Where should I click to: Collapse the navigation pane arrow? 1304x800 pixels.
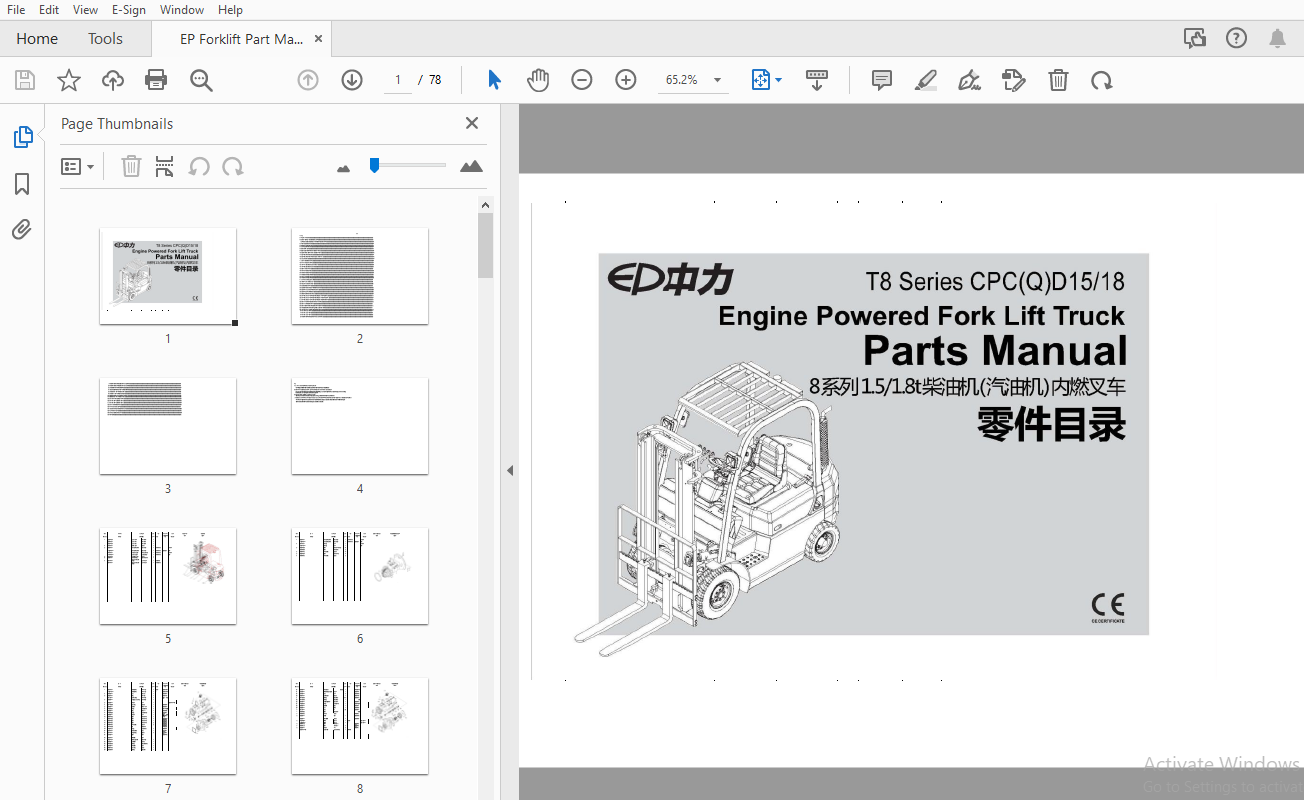click(509, 470)
